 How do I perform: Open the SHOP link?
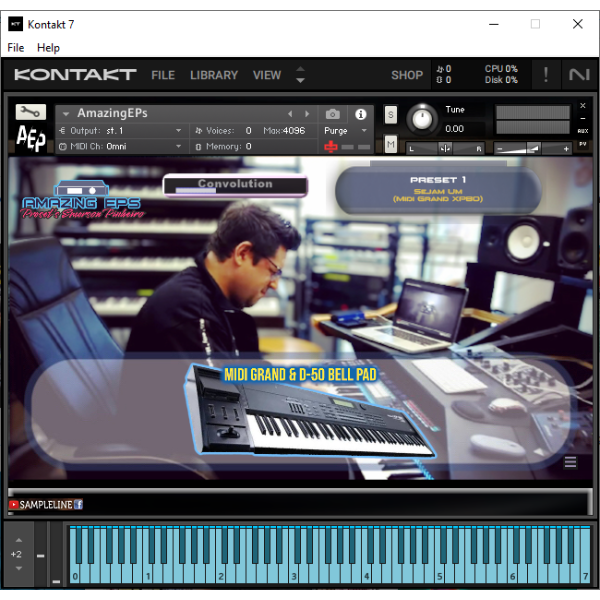coord(407,75)
